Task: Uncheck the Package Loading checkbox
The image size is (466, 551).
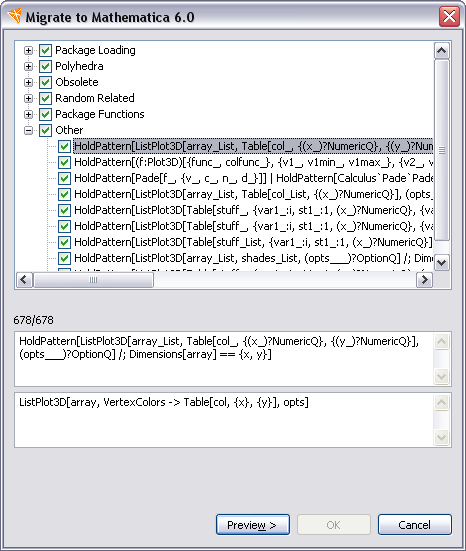Action: coord(45,50)
